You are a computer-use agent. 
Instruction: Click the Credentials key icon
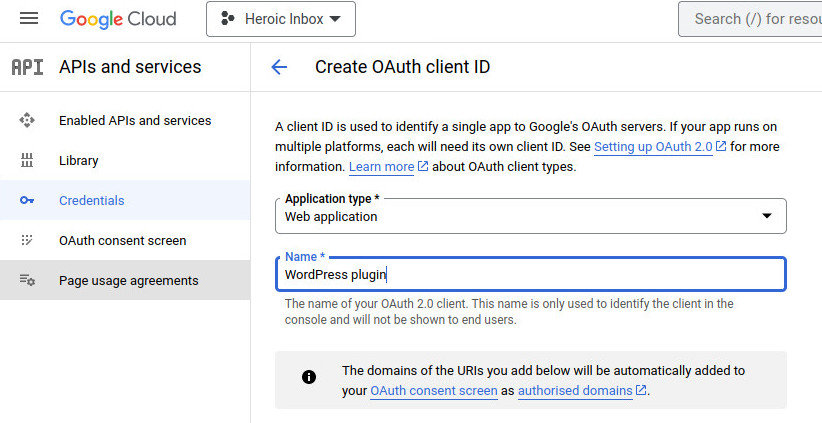tap(27, 200)
